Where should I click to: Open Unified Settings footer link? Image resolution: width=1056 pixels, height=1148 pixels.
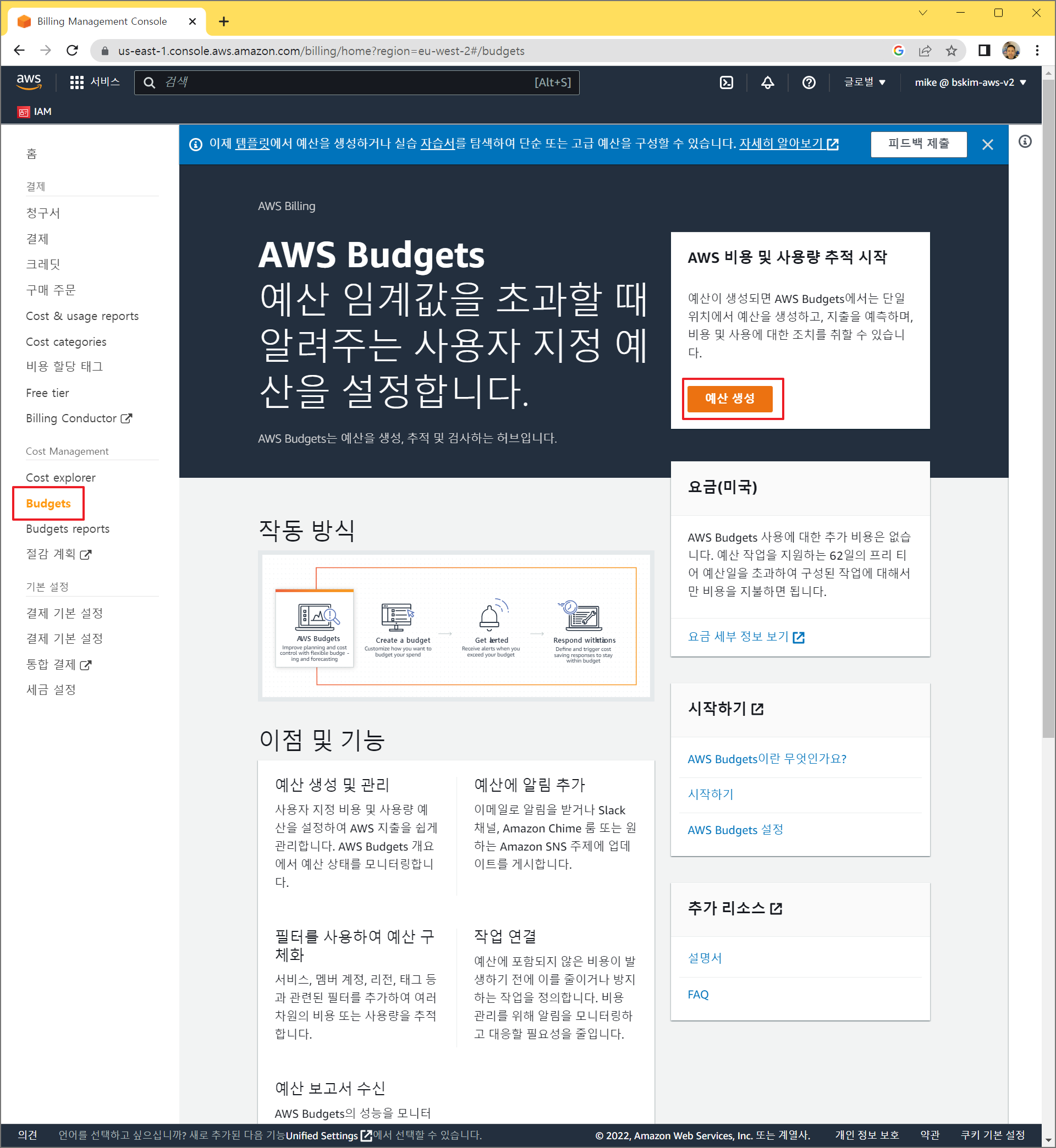[328, 1135]
